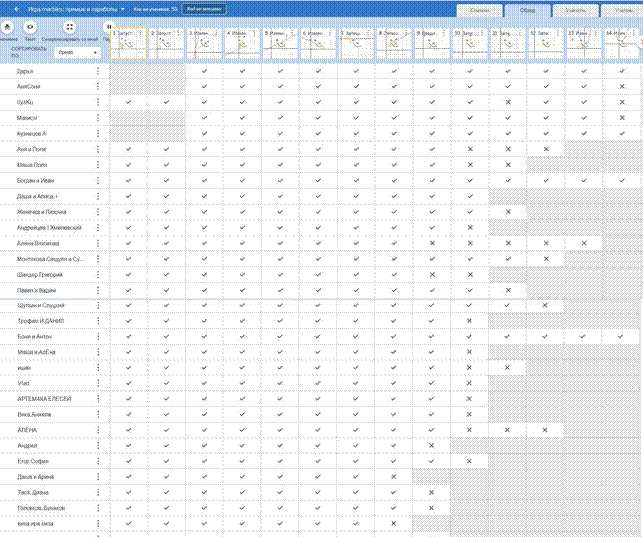Select the screen 9 thumbnail
The height and width of the screenshot is (537, 643).
pyautogui.click(x=431, y=45)
